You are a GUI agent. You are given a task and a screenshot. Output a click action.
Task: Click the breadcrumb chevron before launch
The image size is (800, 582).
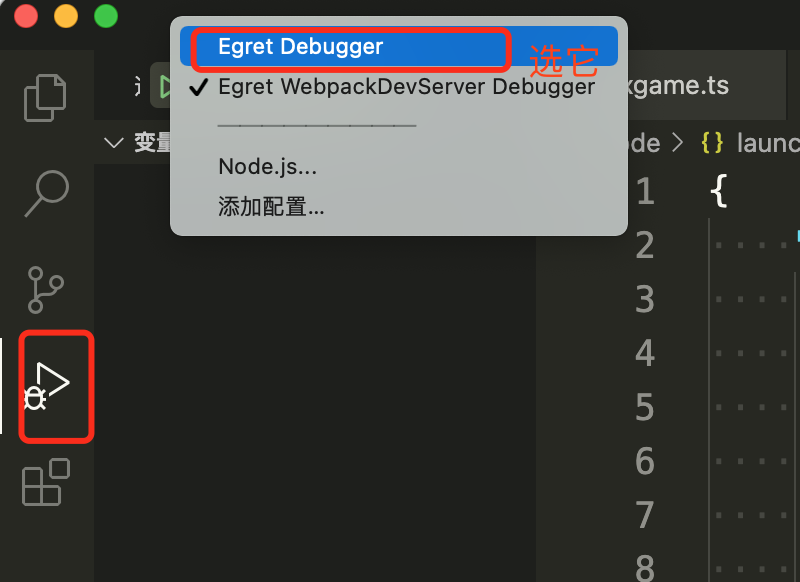click(x=678, y=143)
